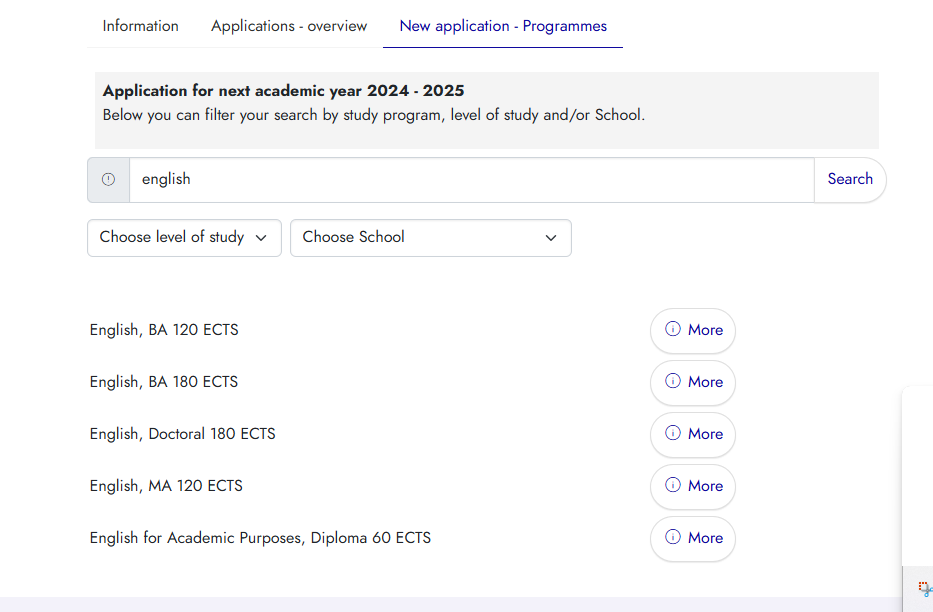This screenshot has height=612, width=933.
Task: Click the snipping tool icon at the bottom right
Action: pyautogui.click(x=924, y=589)
